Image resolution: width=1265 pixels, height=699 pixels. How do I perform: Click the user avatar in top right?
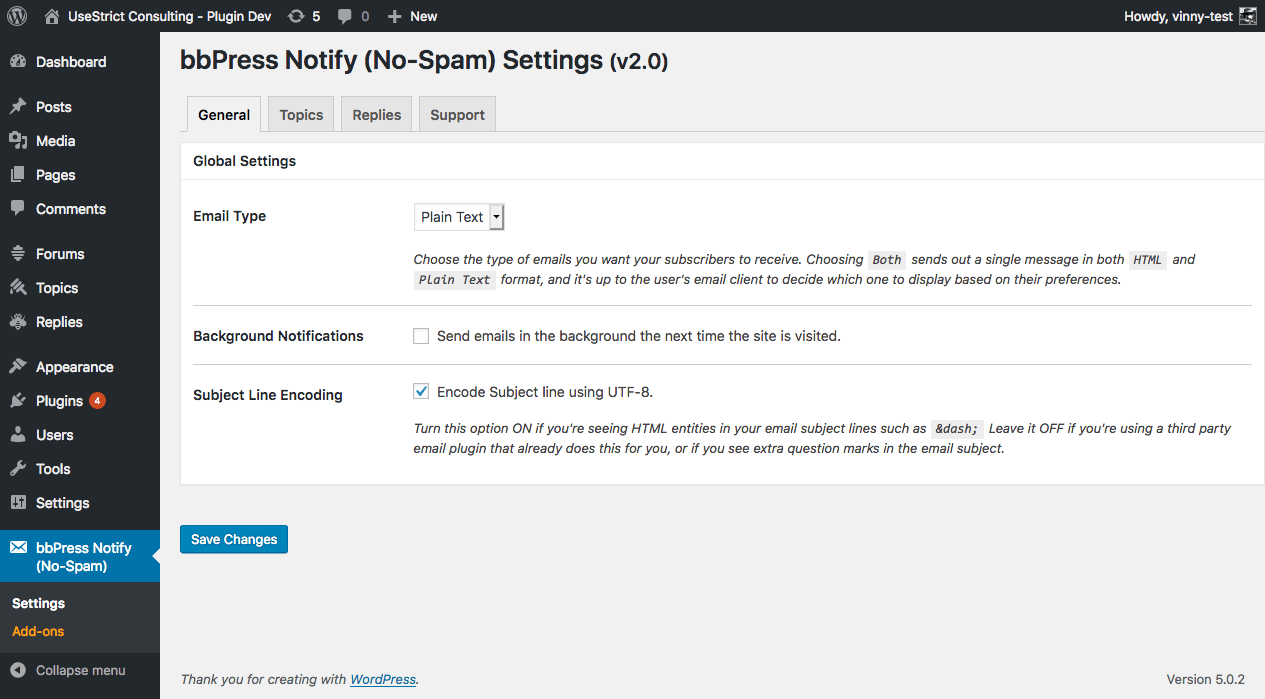pyautogui.click(x=1248, y=16)
